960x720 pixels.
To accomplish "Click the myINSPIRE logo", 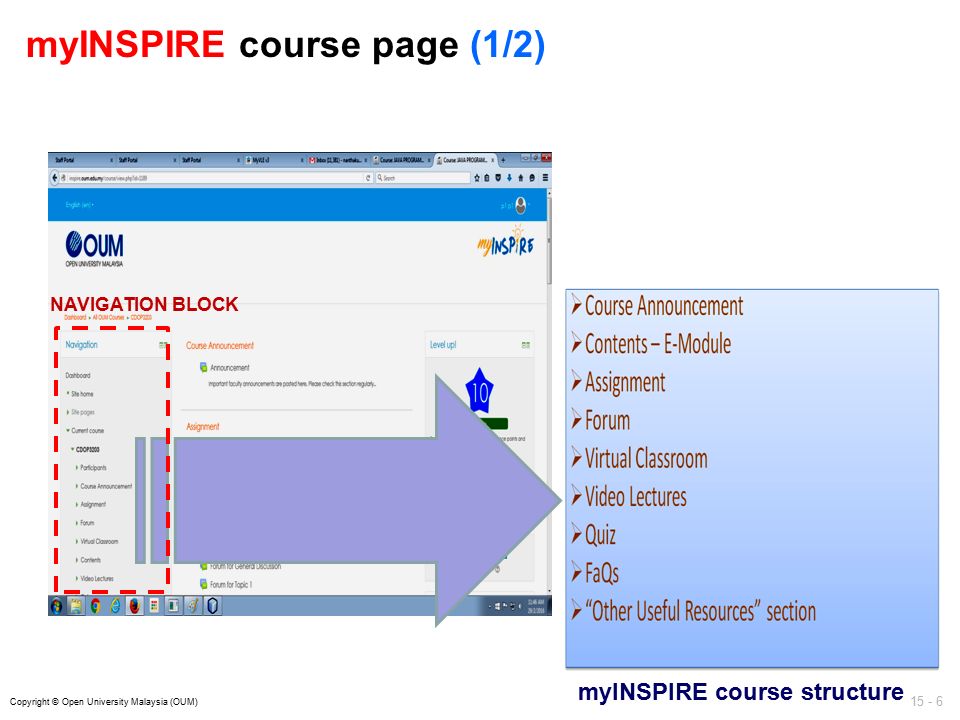I will [x=505, y=241].
